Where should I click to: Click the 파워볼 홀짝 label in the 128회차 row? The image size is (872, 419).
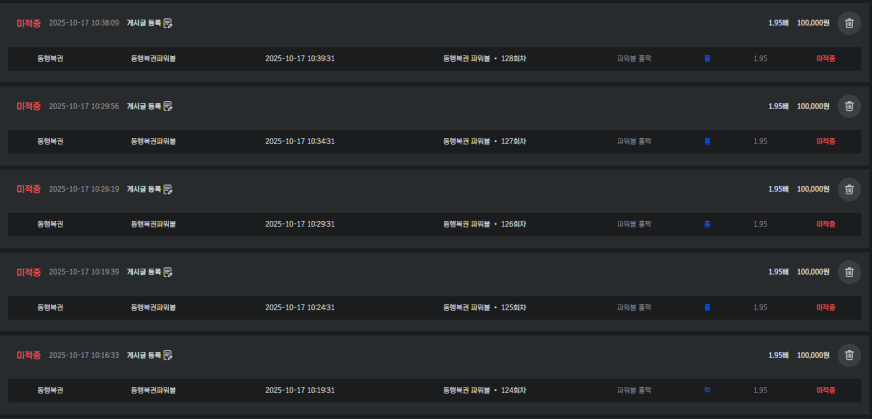[x=634, y=58]
